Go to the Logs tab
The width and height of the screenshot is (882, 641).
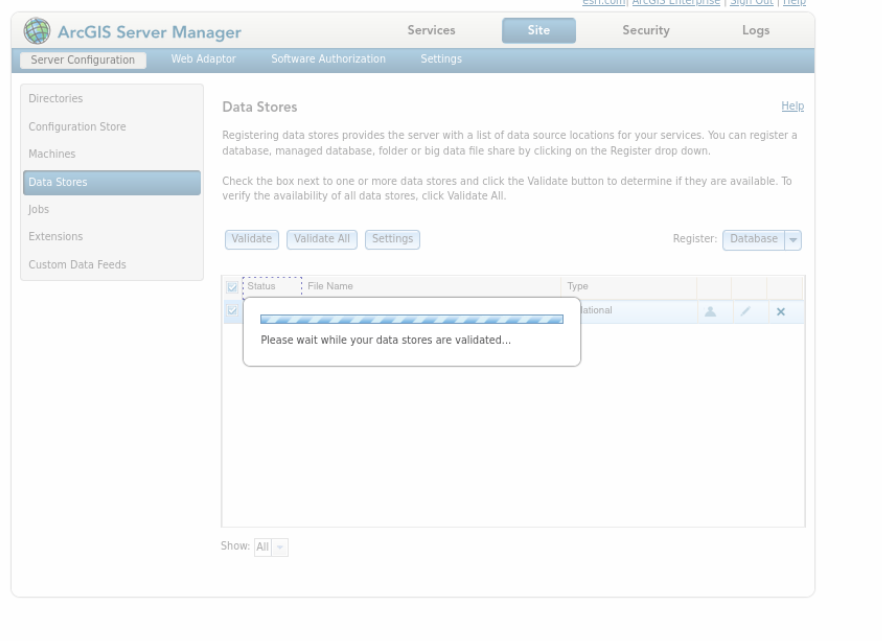(755, 30)
